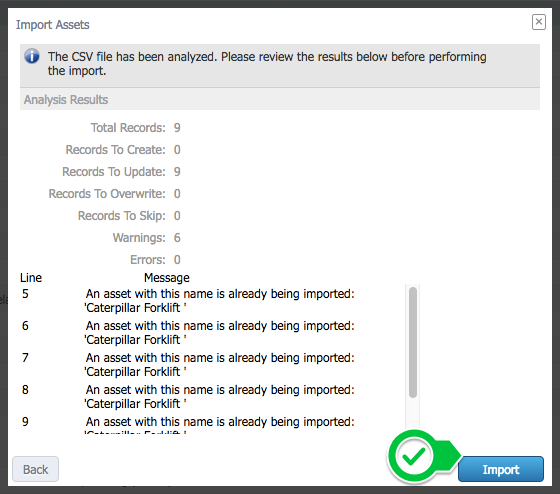The height and width of the screenshot is (494, 560).
Task: Select the warning message for line 7
Action: pos(220,365)
